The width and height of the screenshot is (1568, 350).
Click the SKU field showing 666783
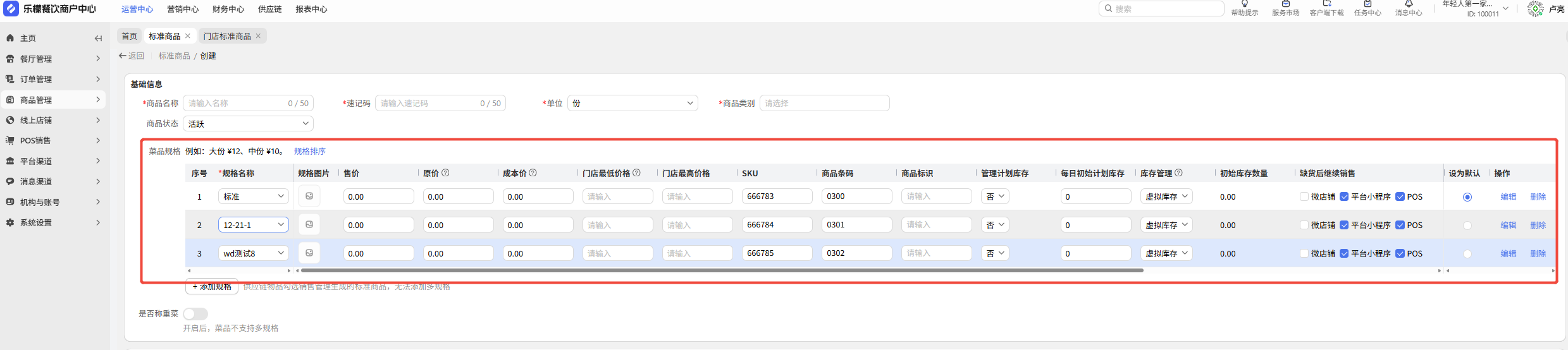777,196
